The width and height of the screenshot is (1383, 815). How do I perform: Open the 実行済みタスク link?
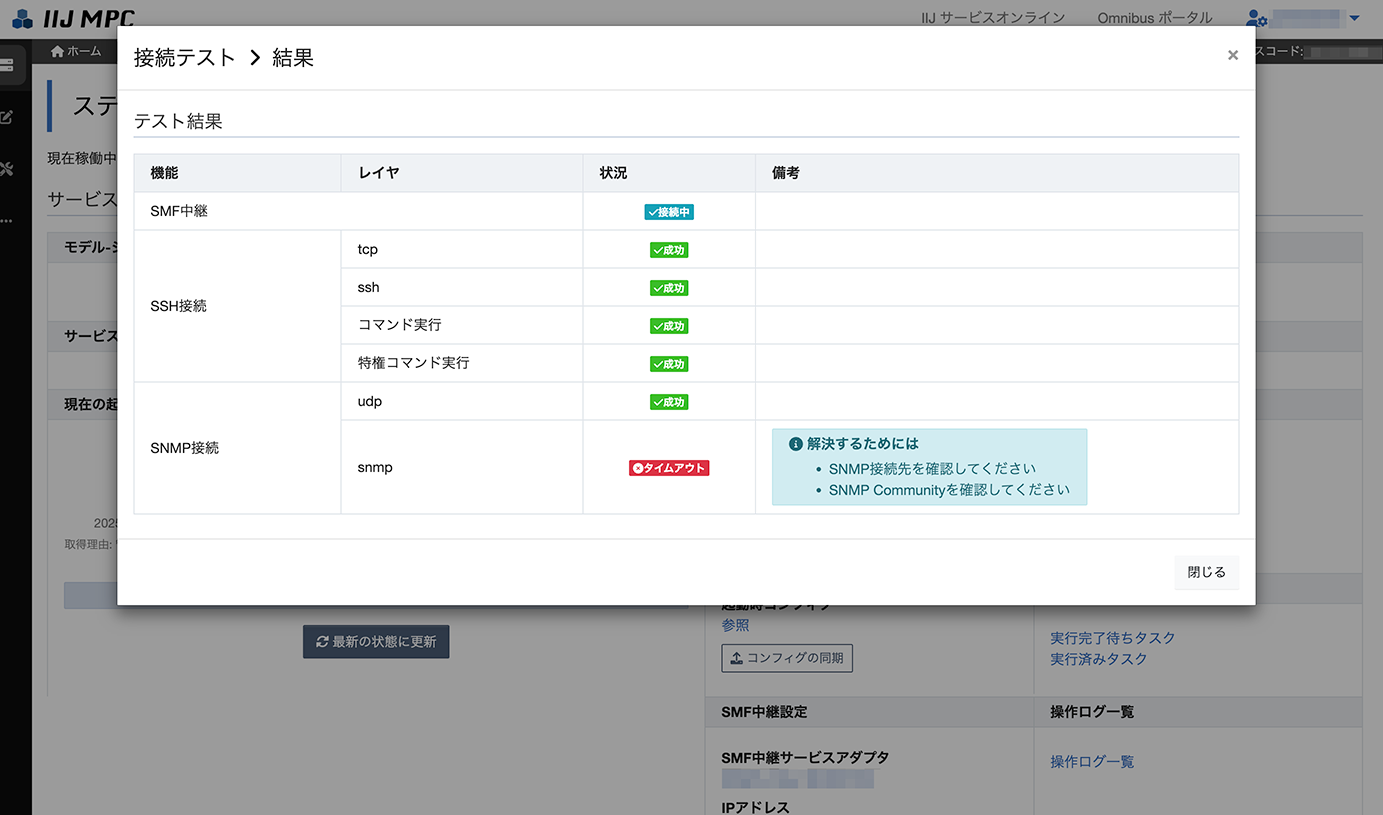click(1098, 659)
